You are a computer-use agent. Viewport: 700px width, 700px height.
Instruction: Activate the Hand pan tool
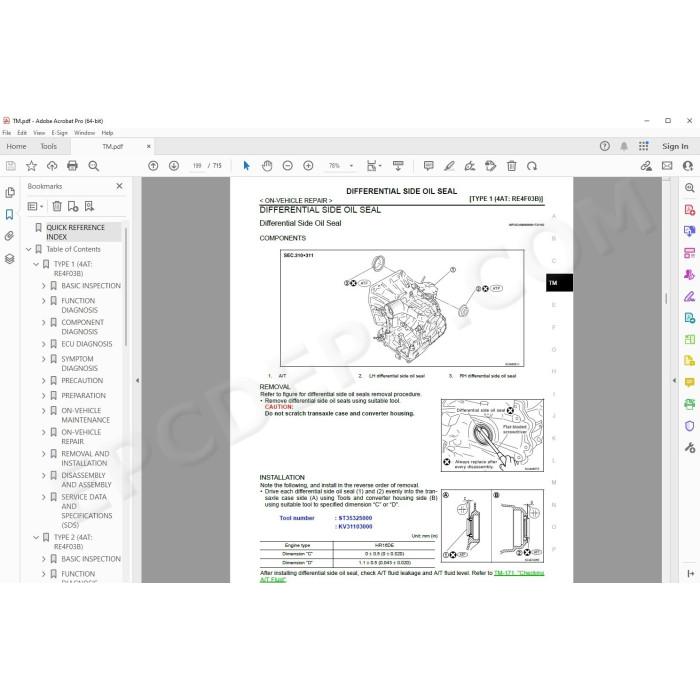(x=267, y=166)
